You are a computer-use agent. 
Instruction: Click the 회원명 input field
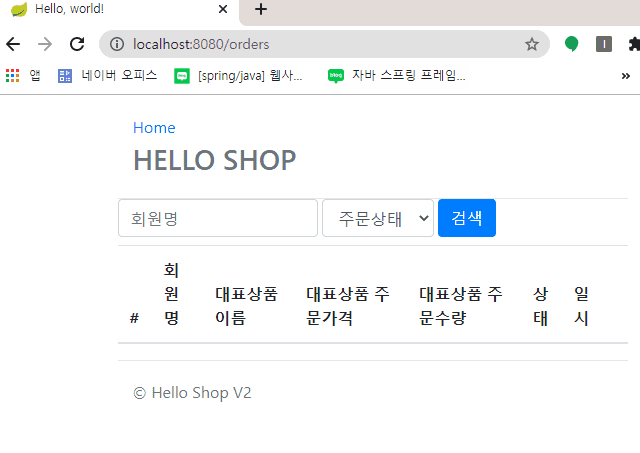(218, 218)
